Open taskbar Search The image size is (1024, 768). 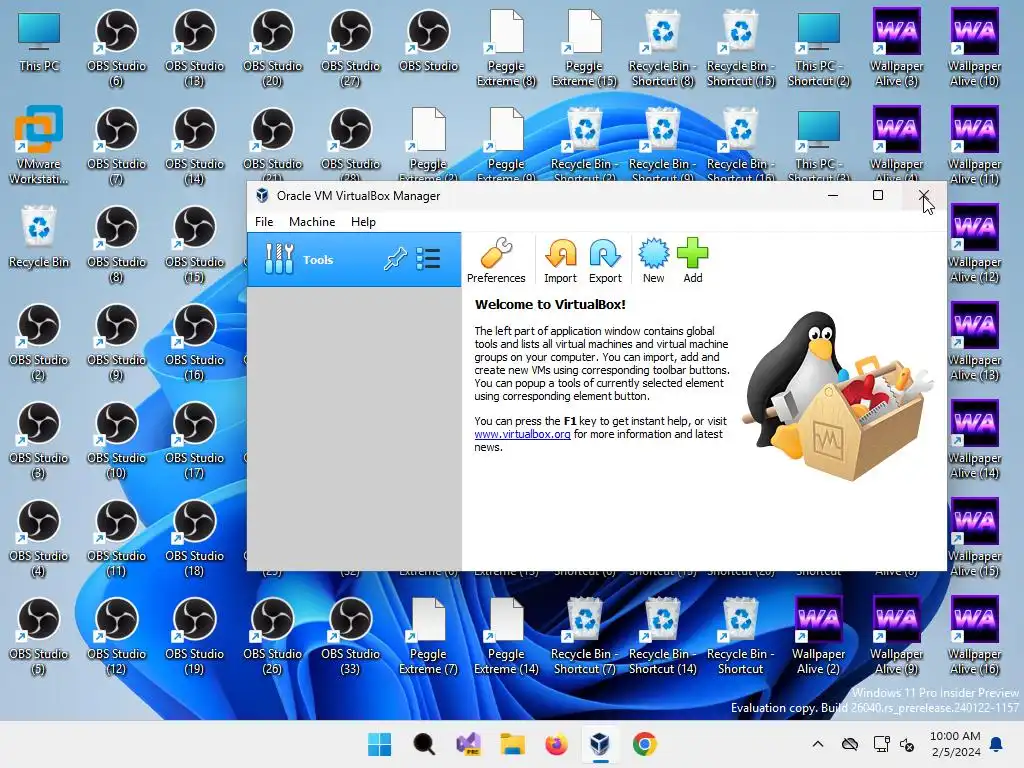[424, 744]
